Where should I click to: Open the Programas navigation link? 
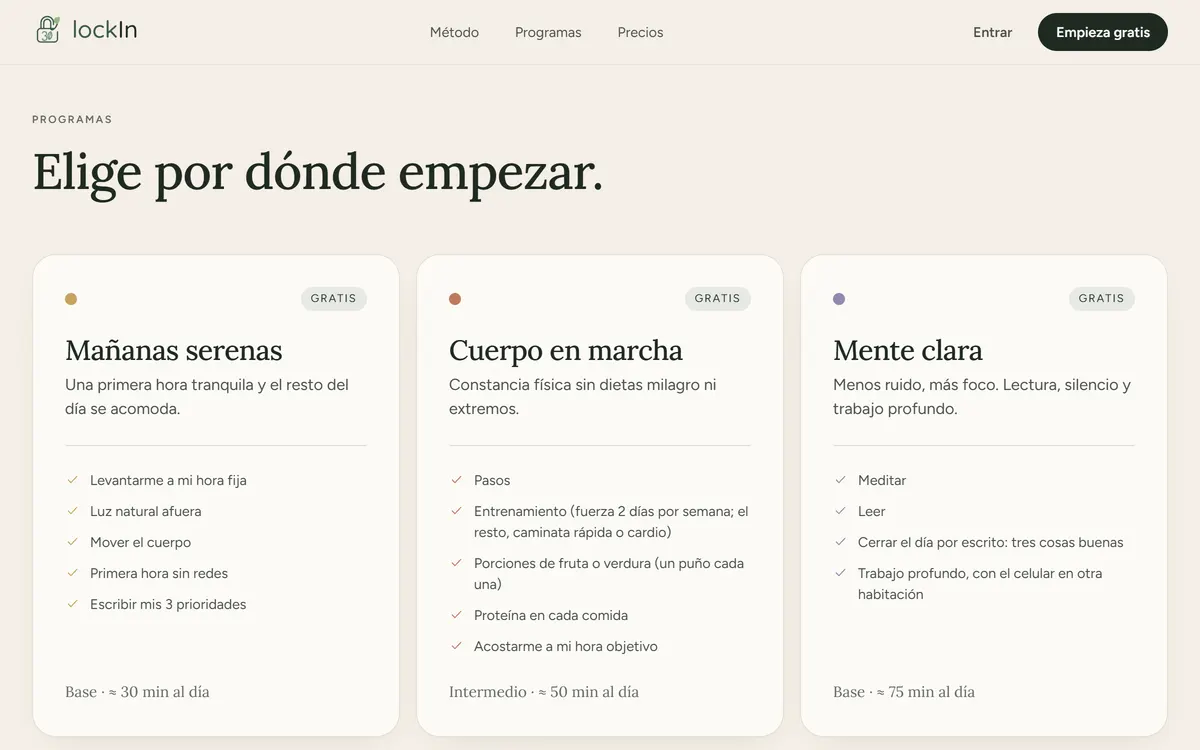pyautogui.click(x=548, y=32)
